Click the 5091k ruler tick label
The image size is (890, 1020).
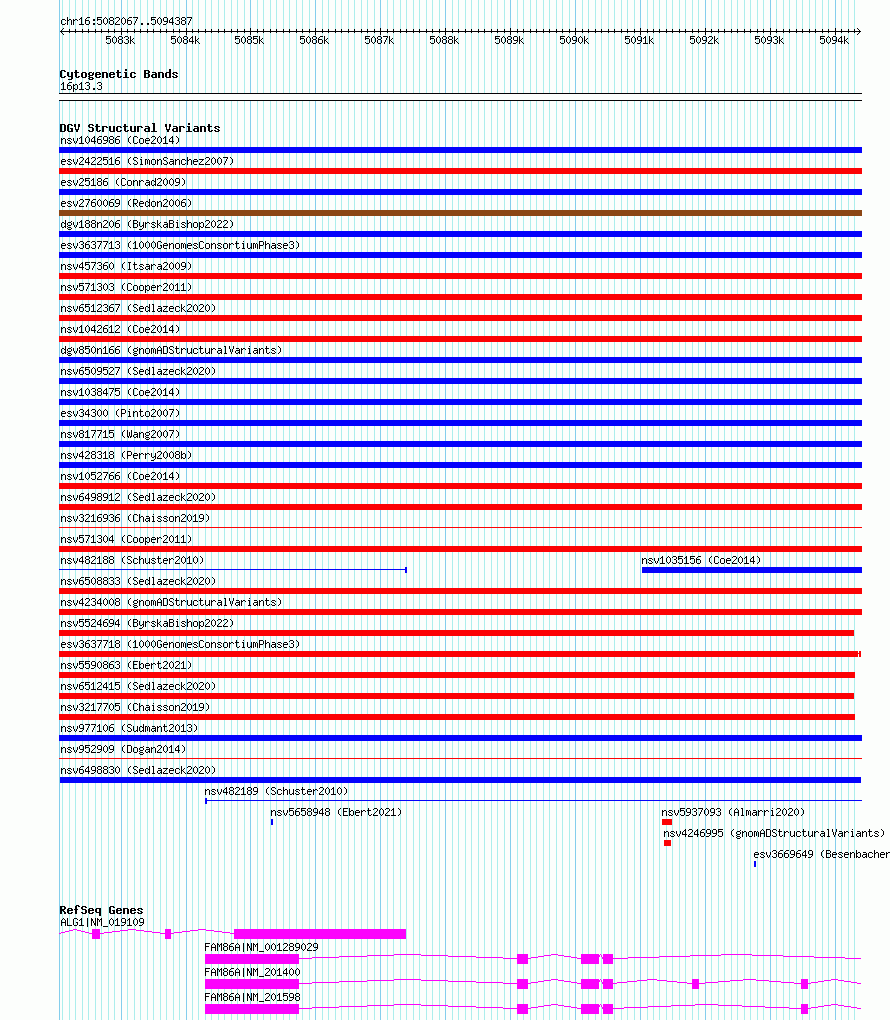[x=639, y=40]
